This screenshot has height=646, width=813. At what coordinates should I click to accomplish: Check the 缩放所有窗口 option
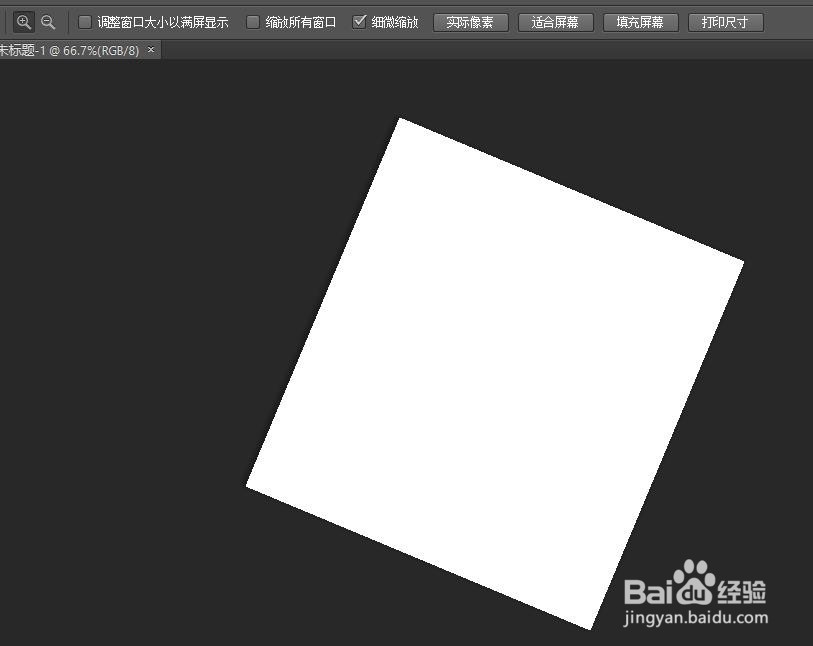254,20
